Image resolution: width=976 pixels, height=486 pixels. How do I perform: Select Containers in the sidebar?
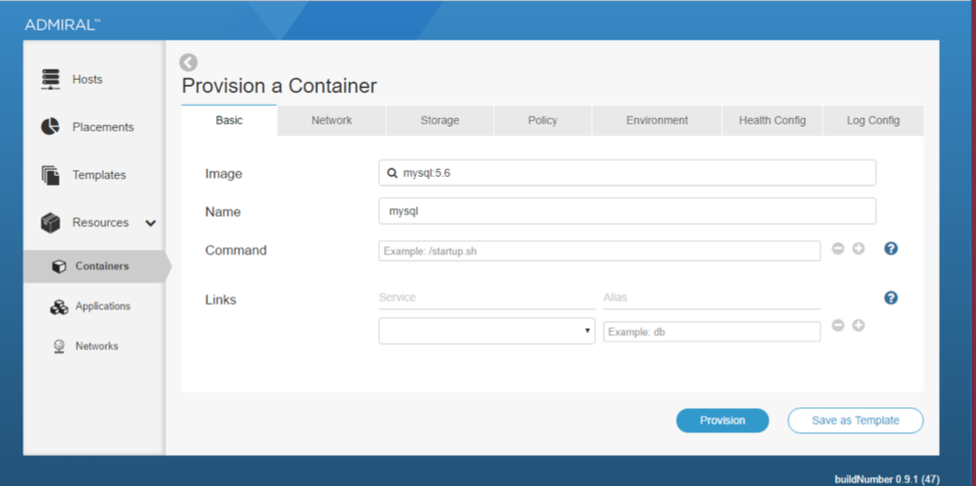pos(94,266)
